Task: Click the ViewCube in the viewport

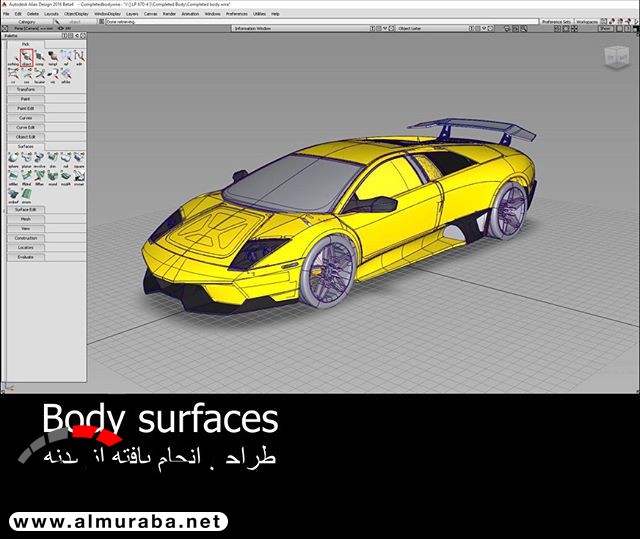Action: pos(611,58)
